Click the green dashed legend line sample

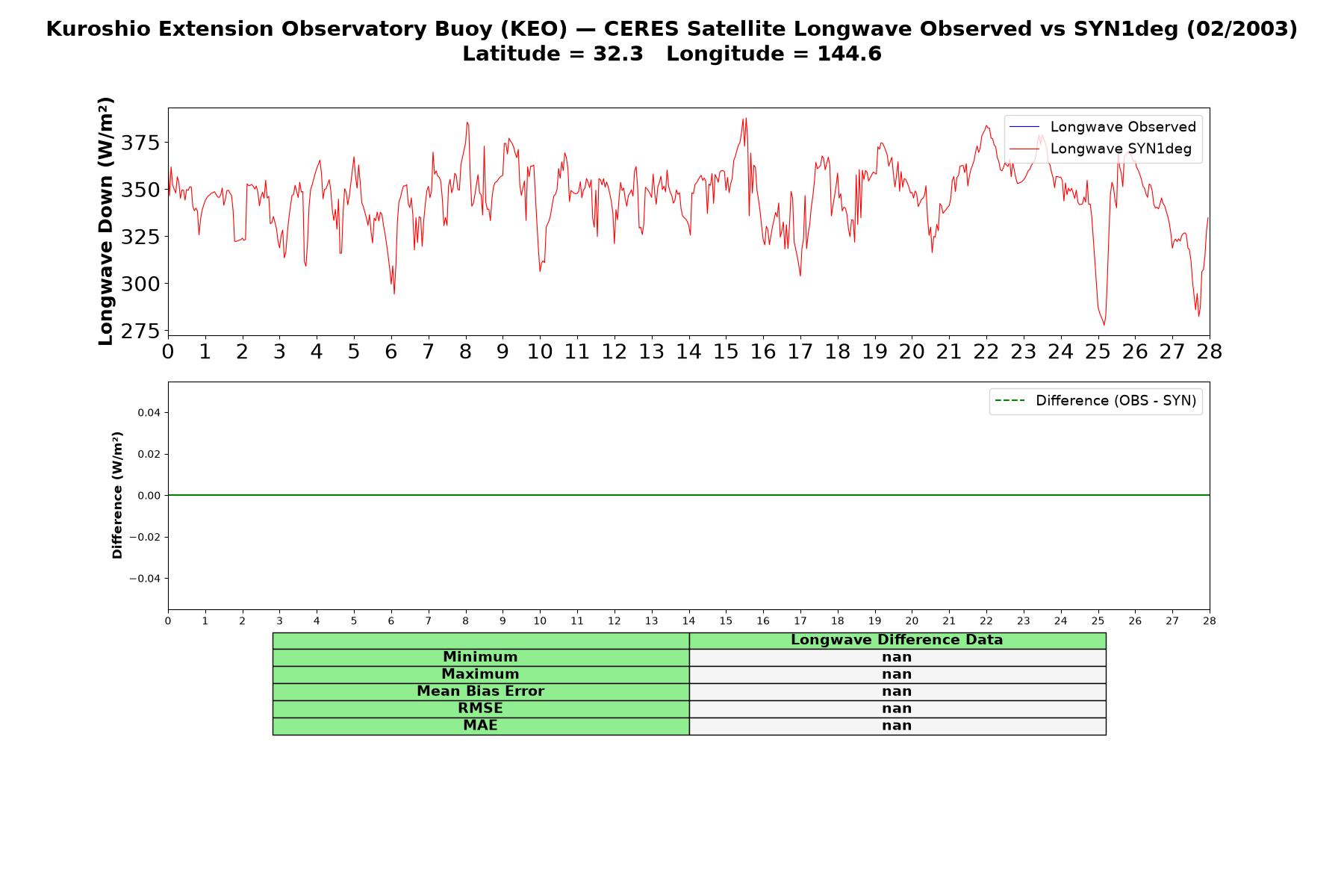tap(1010, 401)
